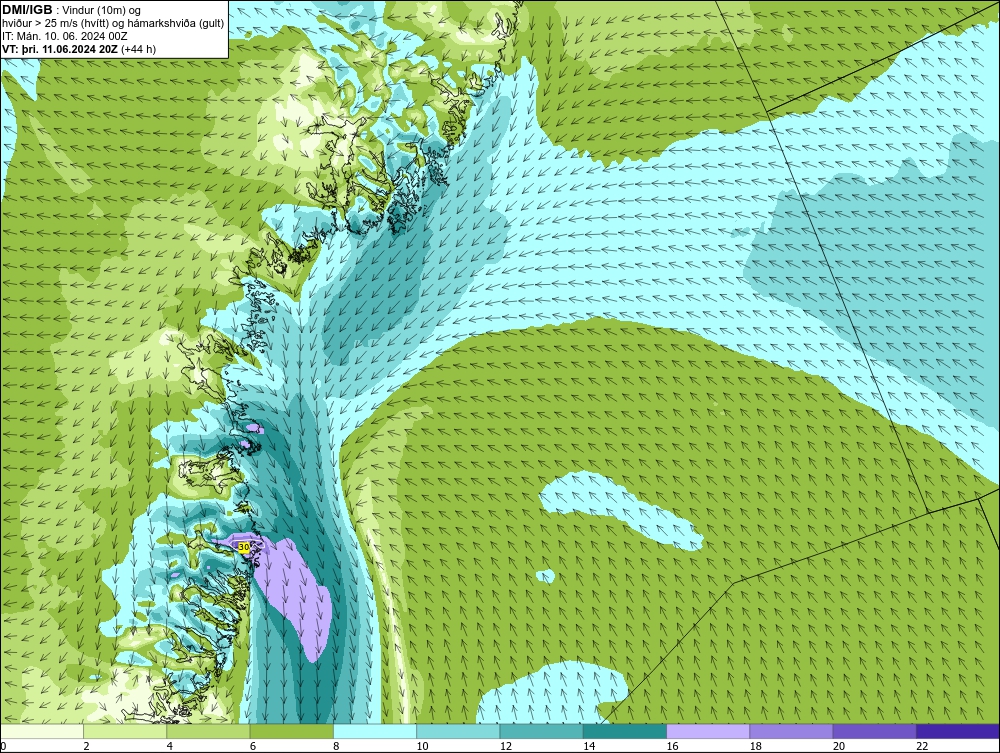Select the 14-16 m/s dark teal legend color
1000x753 pixels.
624,731
